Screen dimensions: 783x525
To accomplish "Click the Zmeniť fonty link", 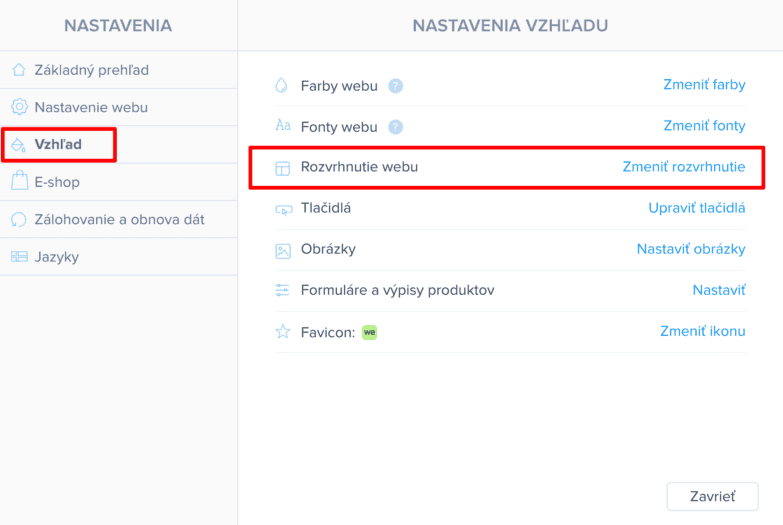I will click(704, 126).
